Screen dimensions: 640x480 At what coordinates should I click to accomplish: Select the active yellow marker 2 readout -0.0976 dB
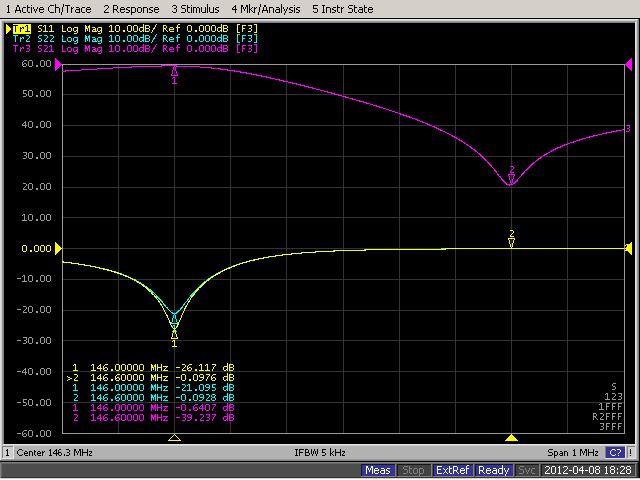[x=151, y=378]
